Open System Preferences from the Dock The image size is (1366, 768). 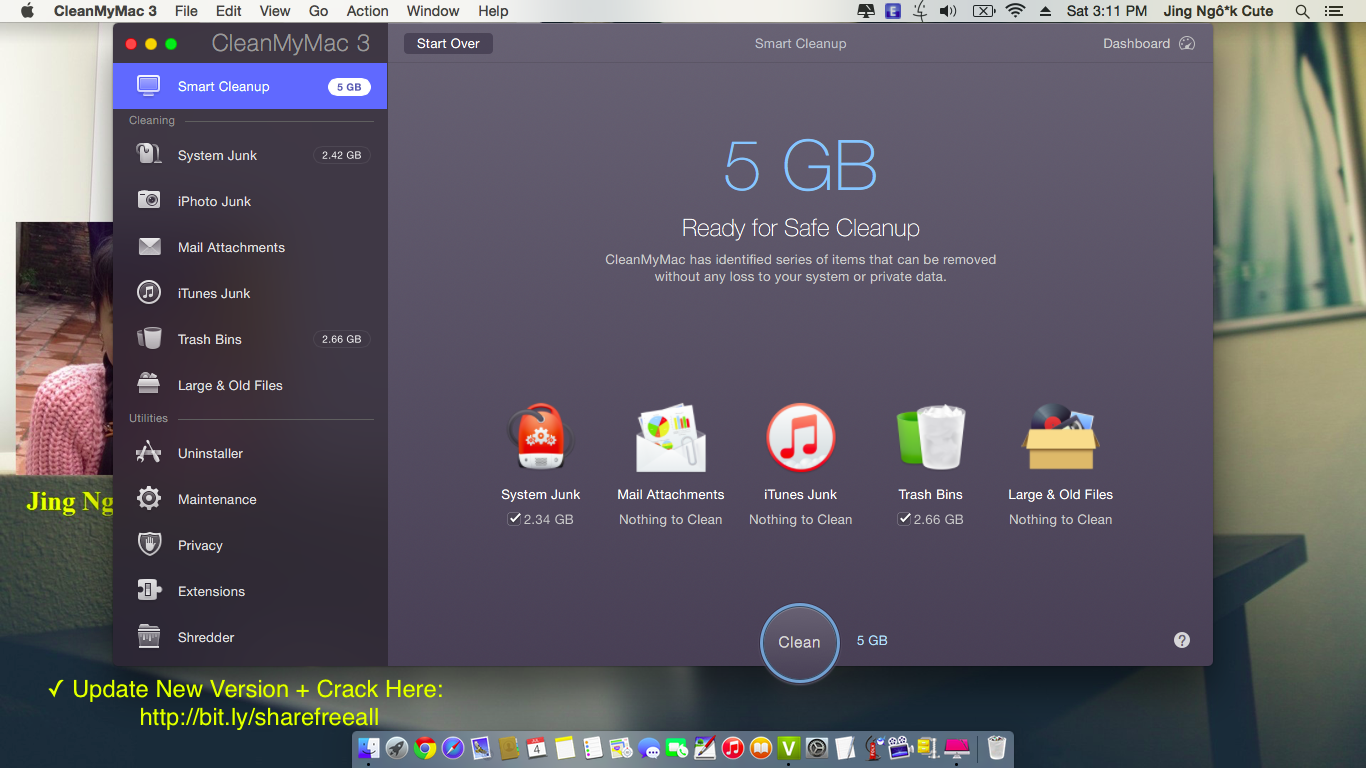817,747
